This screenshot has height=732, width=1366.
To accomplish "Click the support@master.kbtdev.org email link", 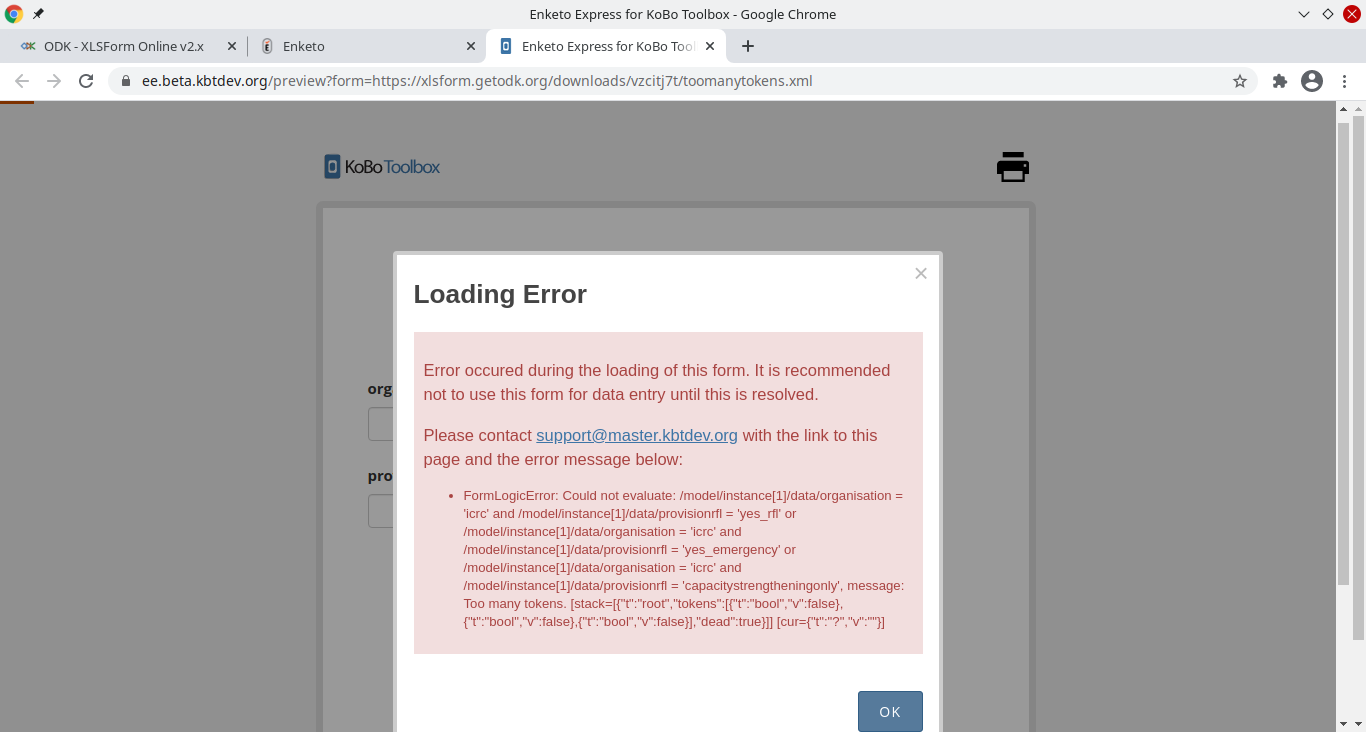I will (636, 435).
